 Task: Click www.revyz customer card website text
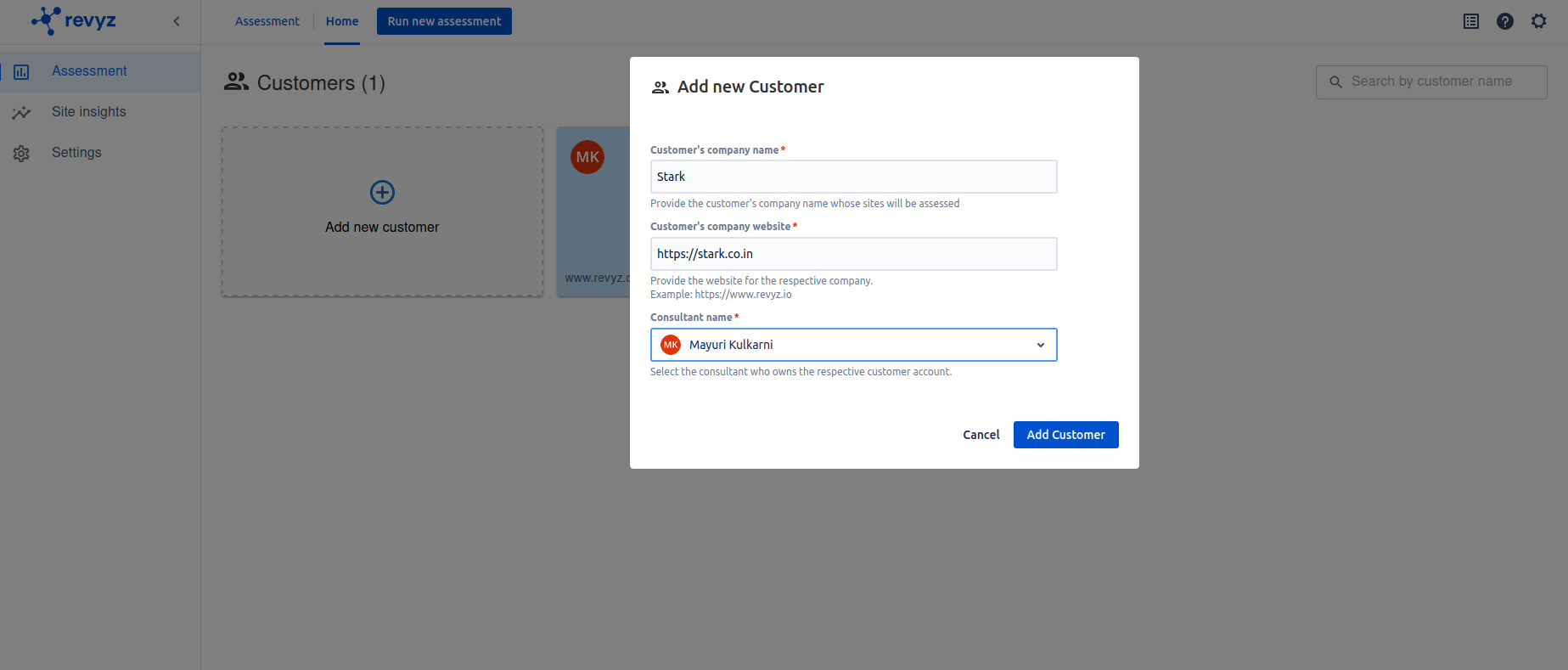point(598,278)
